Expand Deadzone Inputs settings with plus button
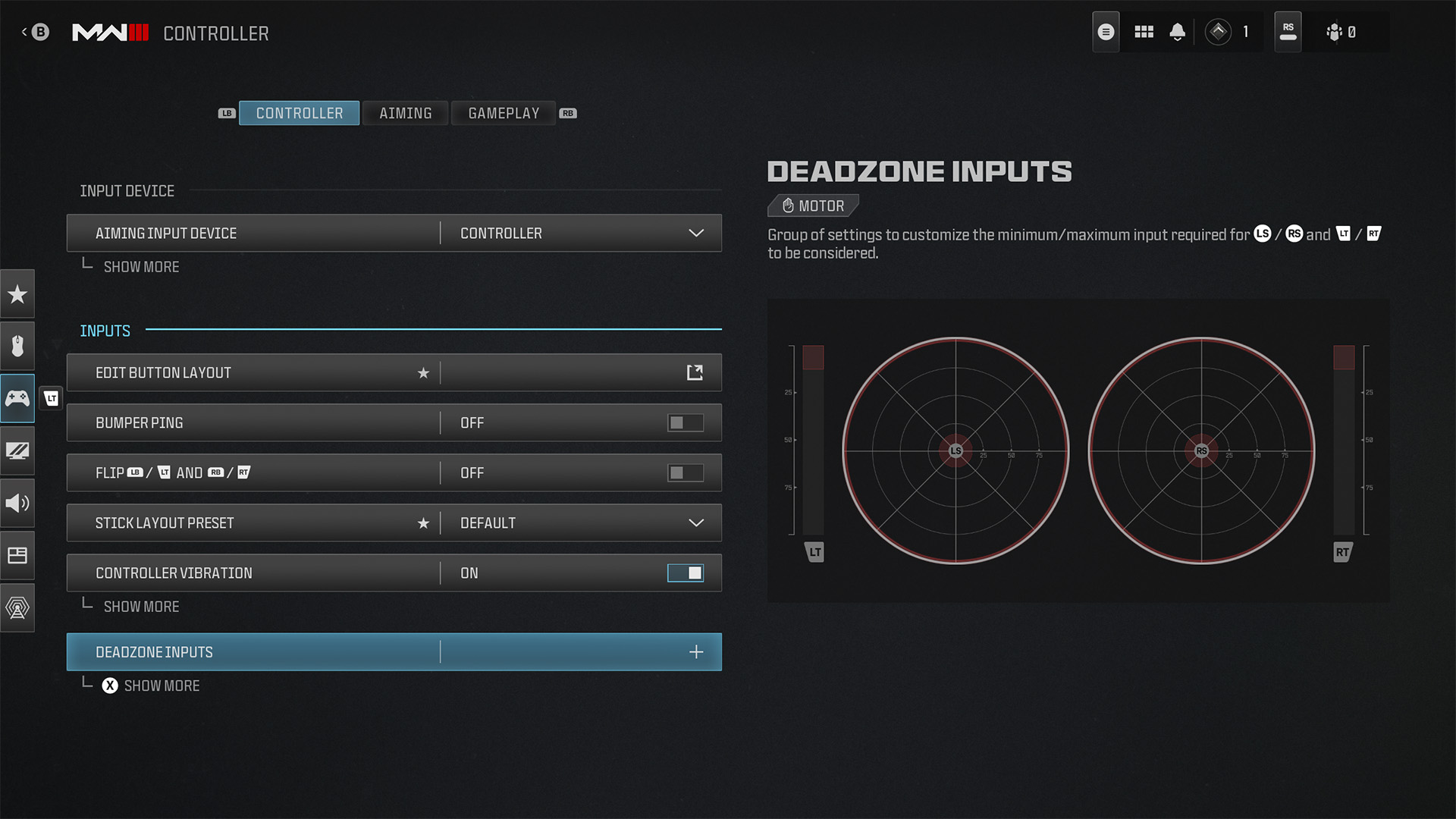The image size is (1456, 819). tap(696, 652)
